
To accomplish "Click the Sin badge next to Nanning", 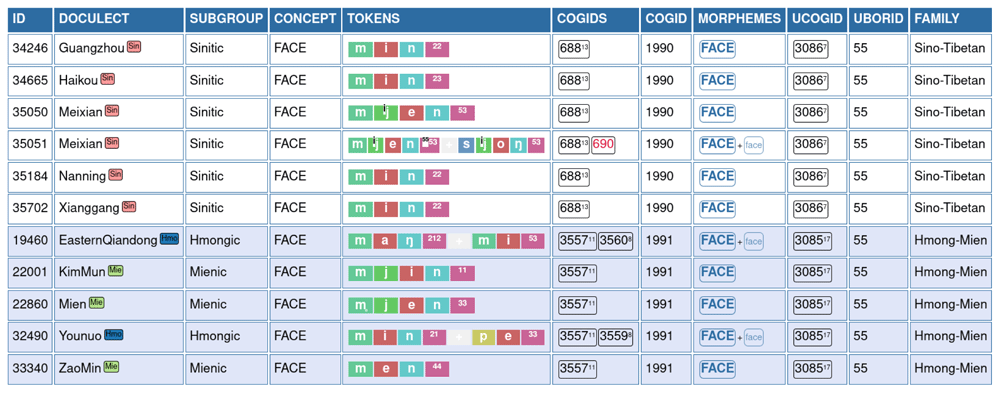I will (115, 174).
